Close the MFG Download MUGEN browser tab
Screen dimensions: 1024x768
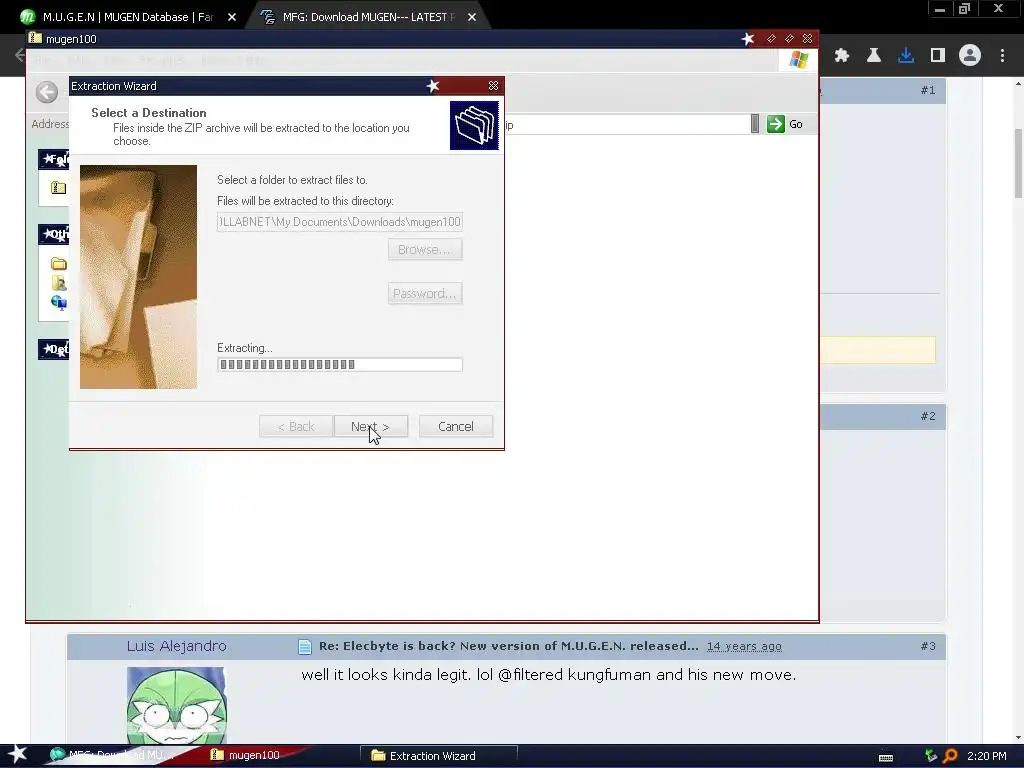tap(472, 17)
